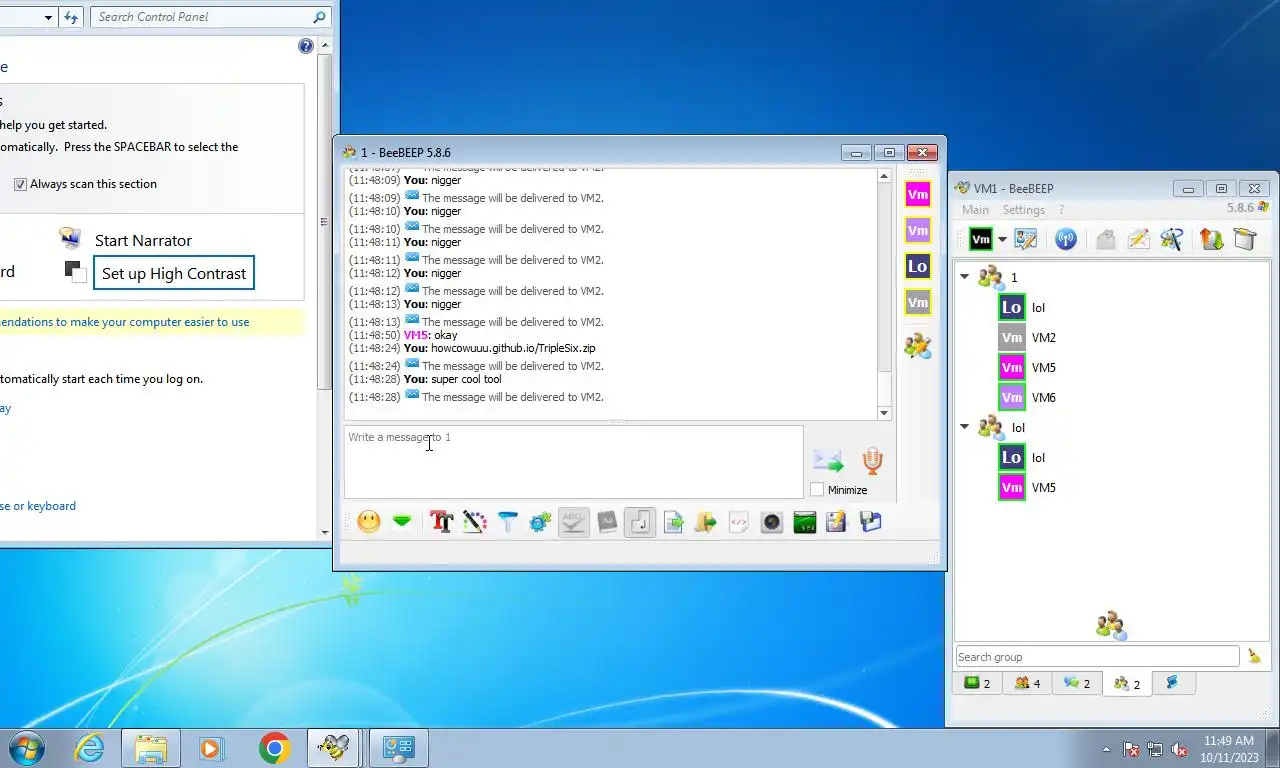This screenshot has width=1280, height=768.
Task: Open Google Chrome from taskbar
Action: pyautogui.click(x=274, y=748)
